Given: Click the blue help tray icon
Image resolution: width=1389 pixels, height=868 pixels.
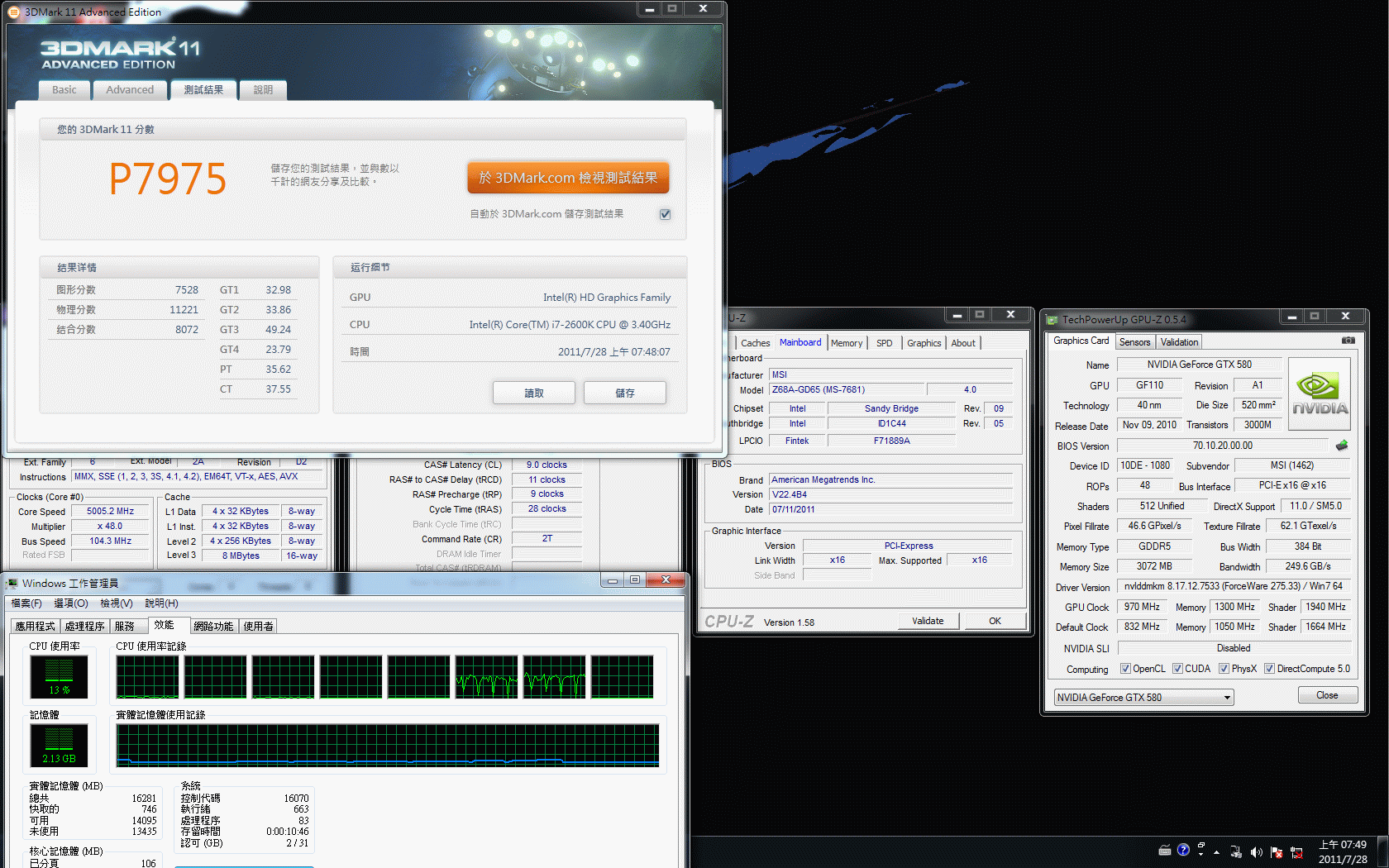Looking at the screenshot, I should 1183,850.
